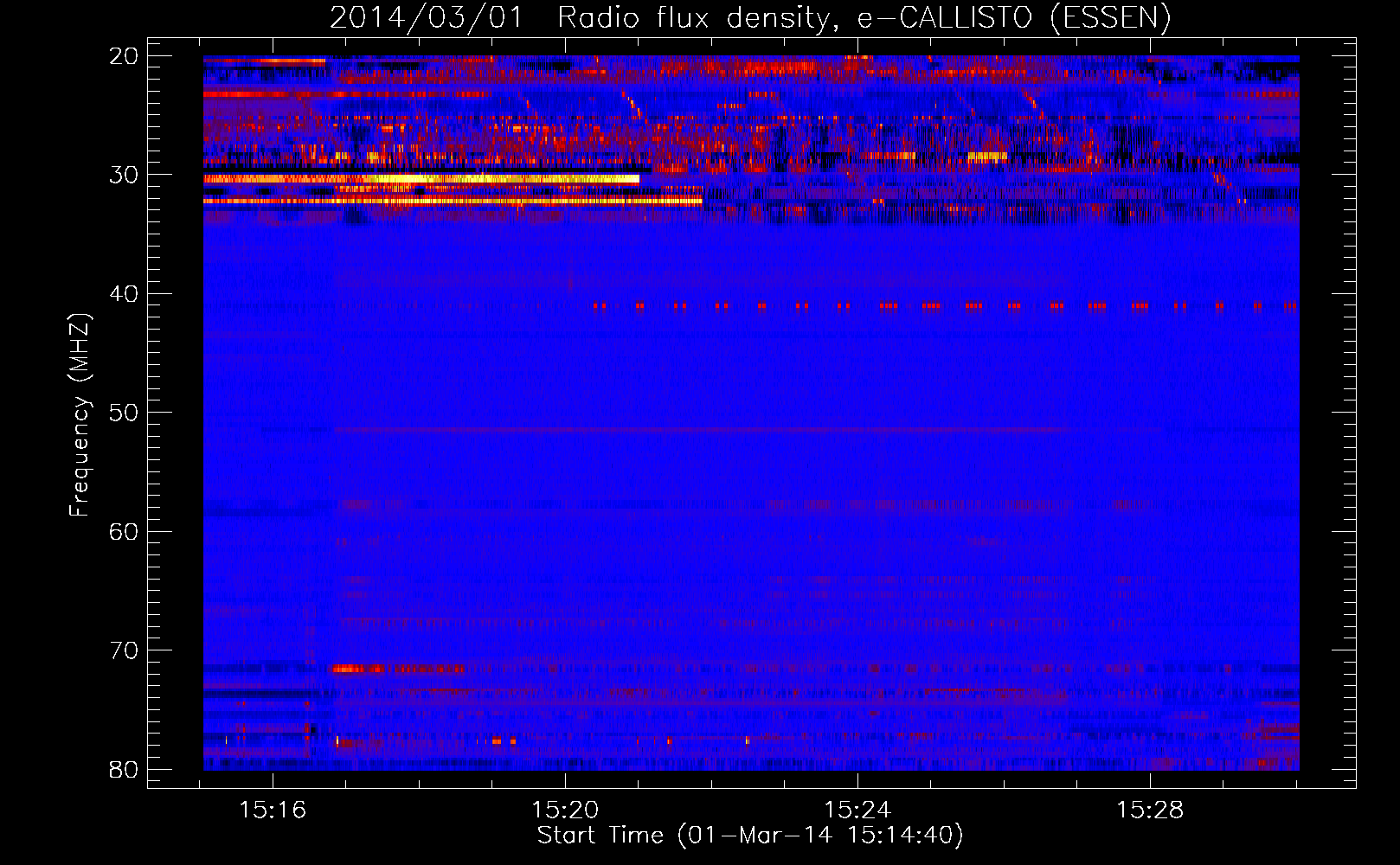Image resolution: width=1400 pixels, height=865 pixels.
Task: Click the 20 MHz frequency tick label
Action: (124, 56)
